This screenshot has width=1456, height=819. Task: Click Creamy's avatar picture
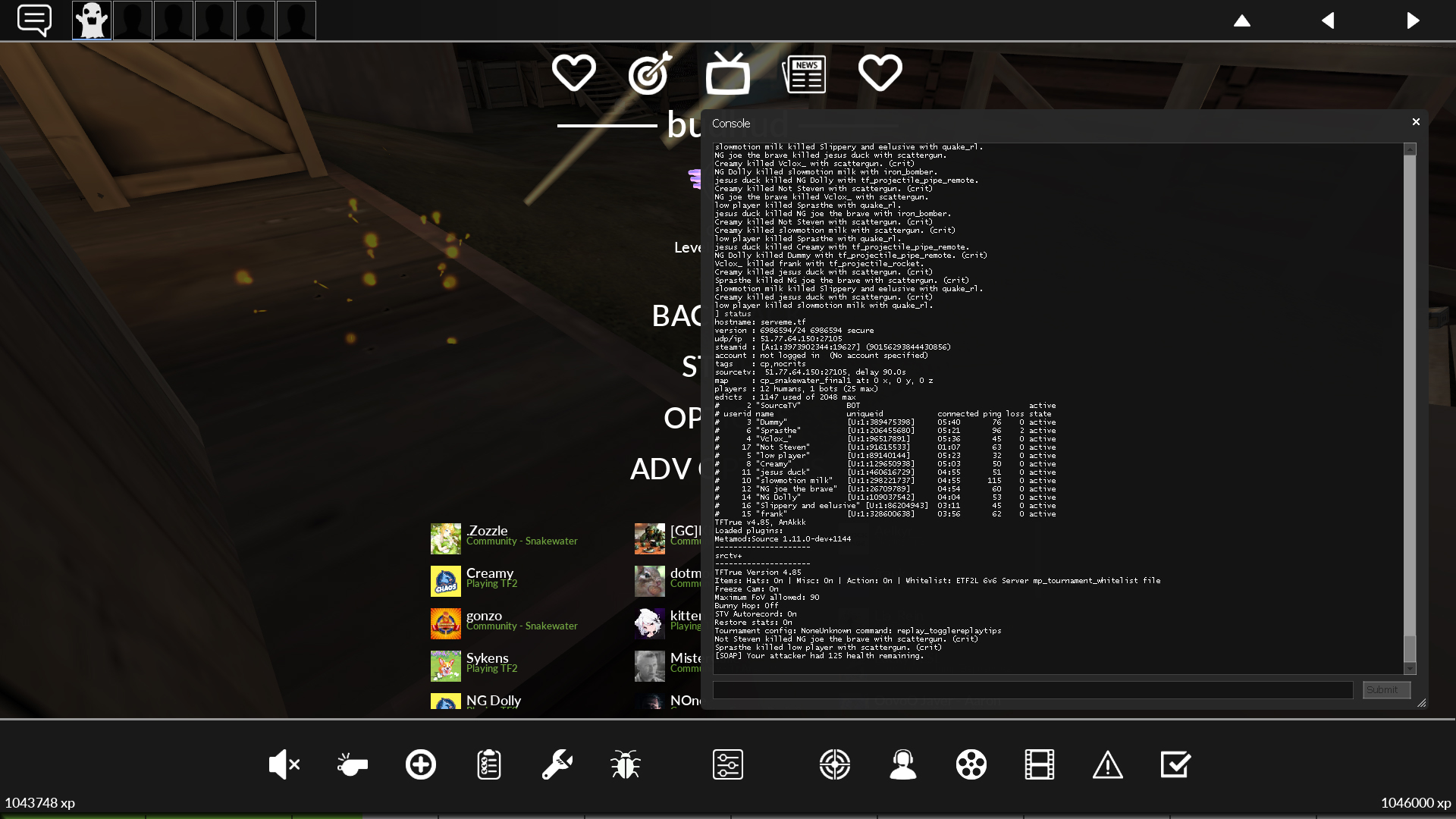click(x=446, y=582)
